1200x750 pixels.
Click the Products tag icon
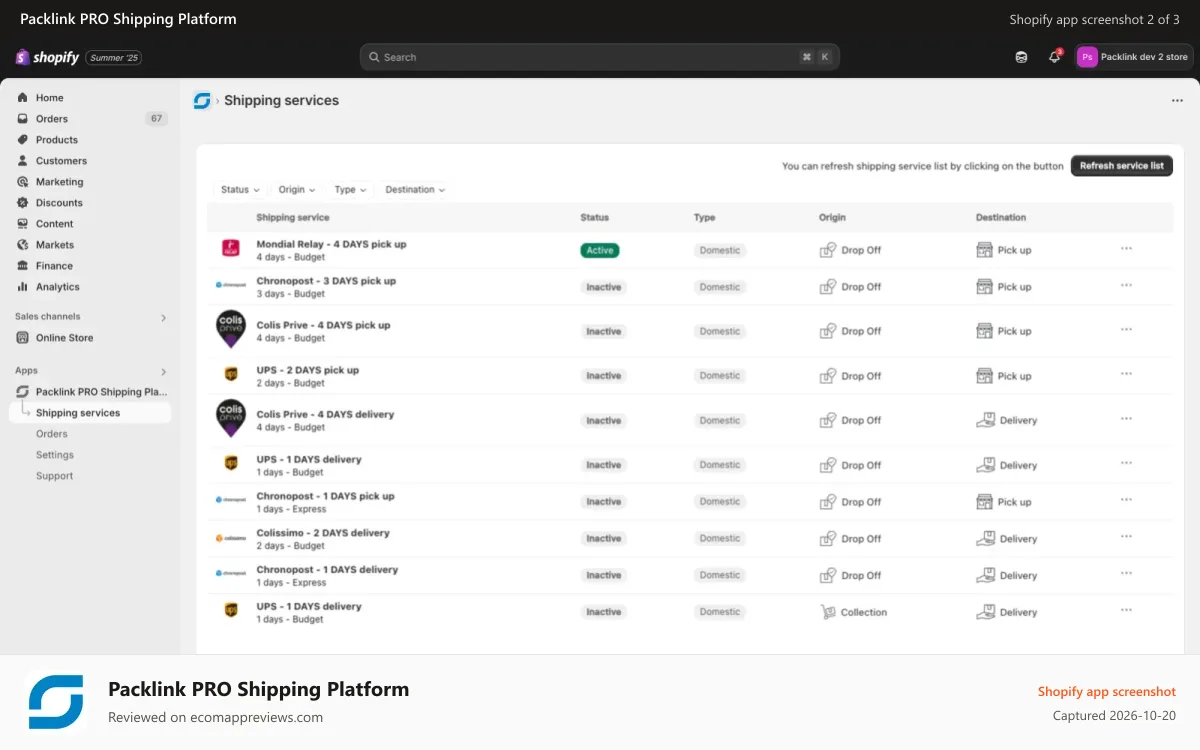(x=23, y=140)
